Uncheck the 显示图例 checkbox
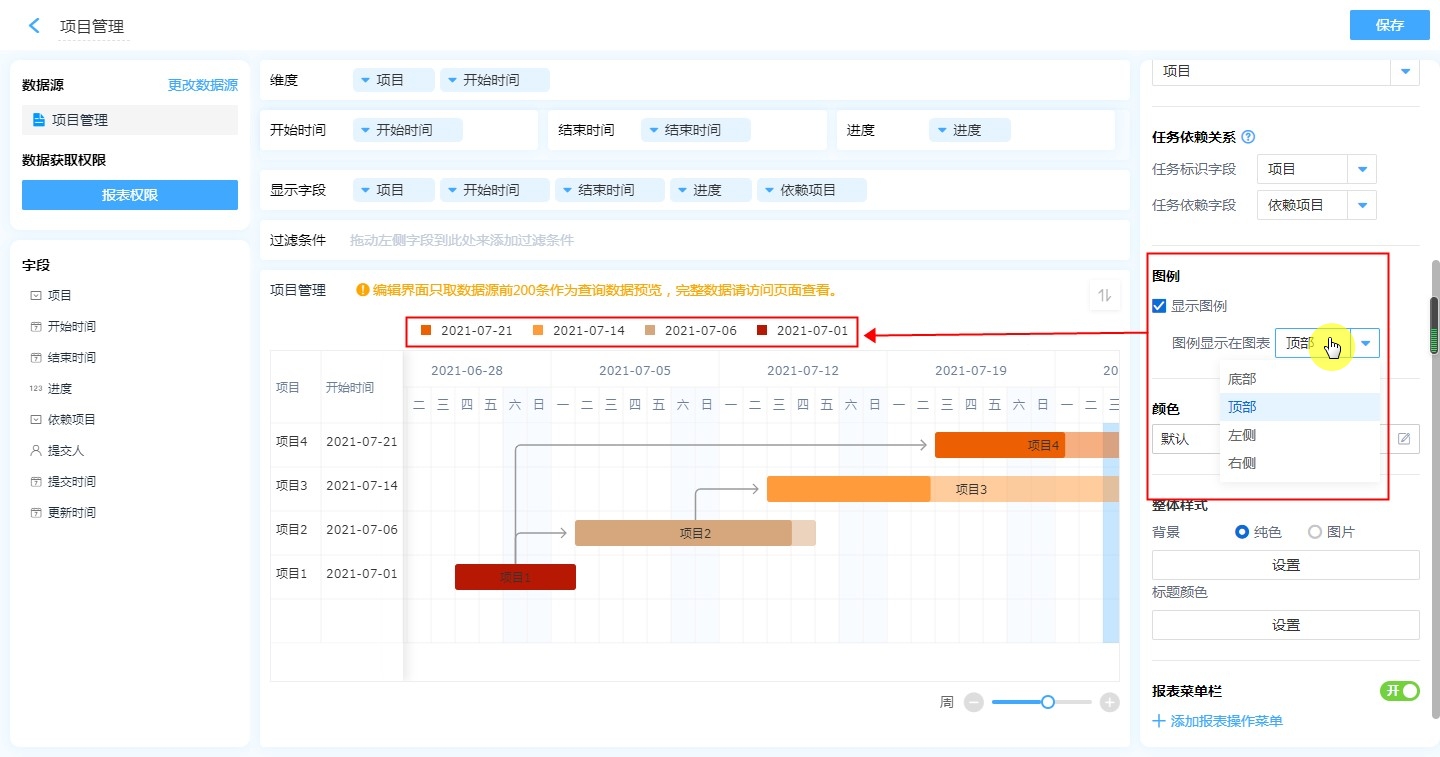The height and width of the screenshot is (757, 1440). [x=1160, y=306]
